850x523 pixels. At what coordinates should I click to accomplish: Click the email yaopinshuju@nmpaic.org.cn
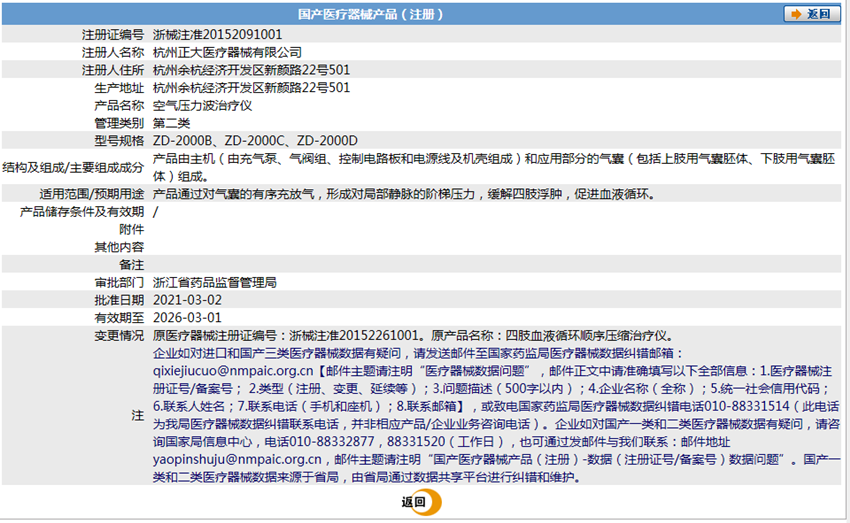[x=237, y=460]
